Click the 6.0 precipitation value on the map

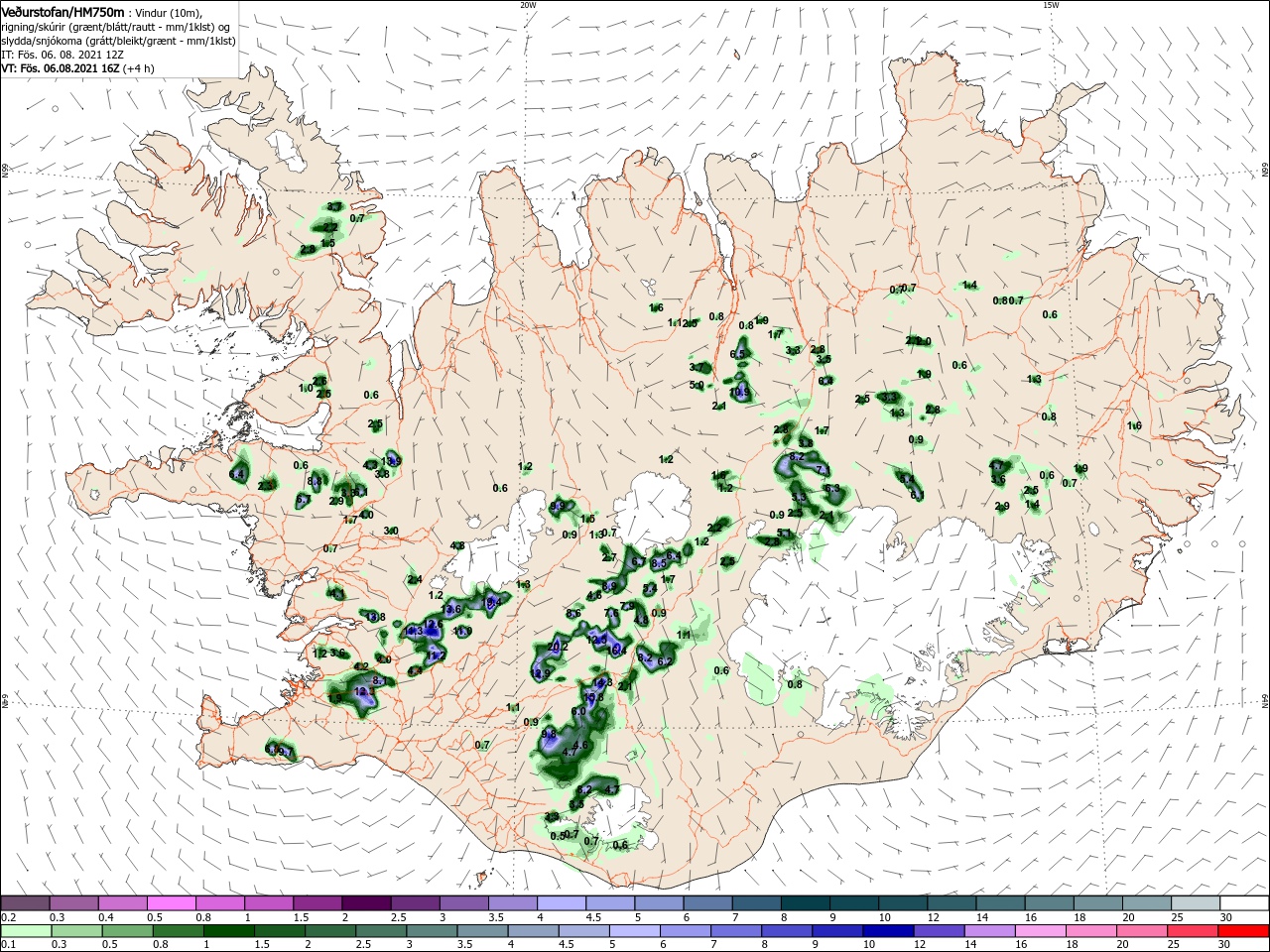(x=578, y=711)
